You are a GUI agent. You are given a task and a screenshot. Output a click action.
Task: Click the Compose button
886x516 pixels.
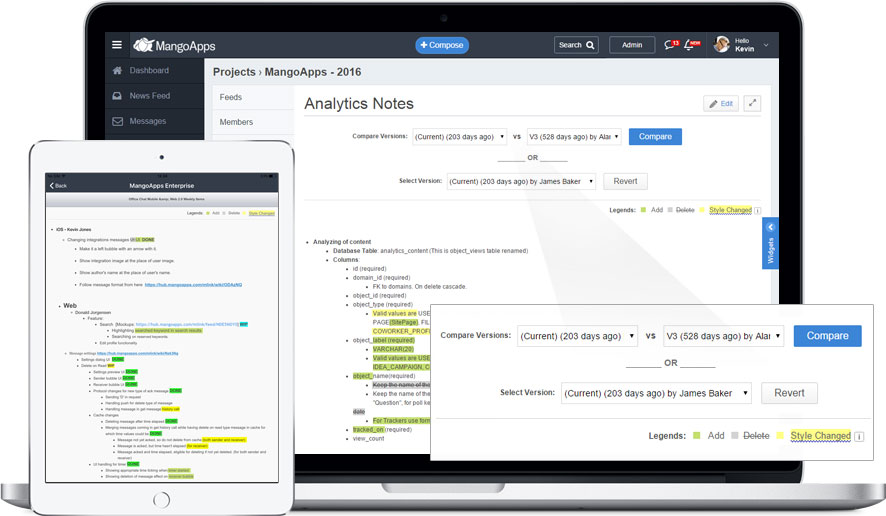(x=442, y=45)
